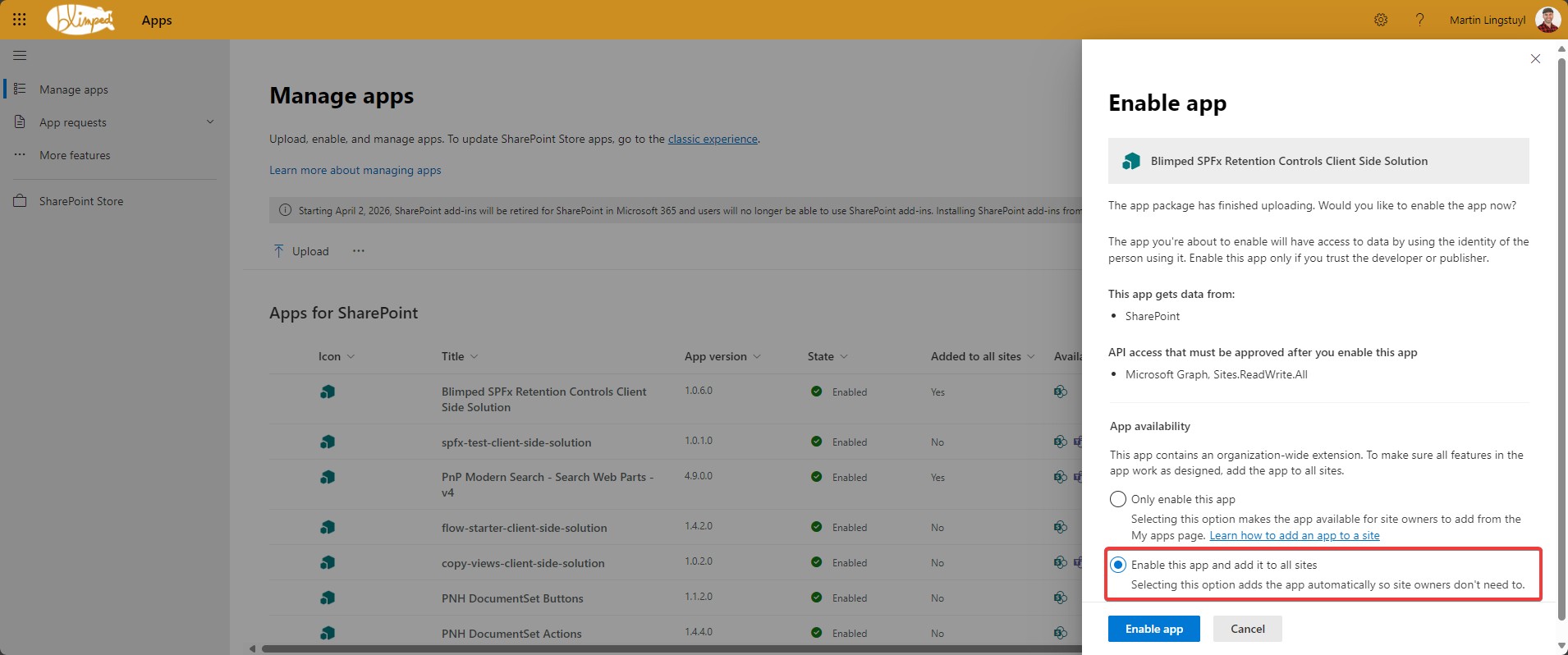The width and height of the screenshot is (1568, 655).
Task: Click icon of flow-starter-client-side-solution row
Action: pyautogui.click(x=328, y=528)
